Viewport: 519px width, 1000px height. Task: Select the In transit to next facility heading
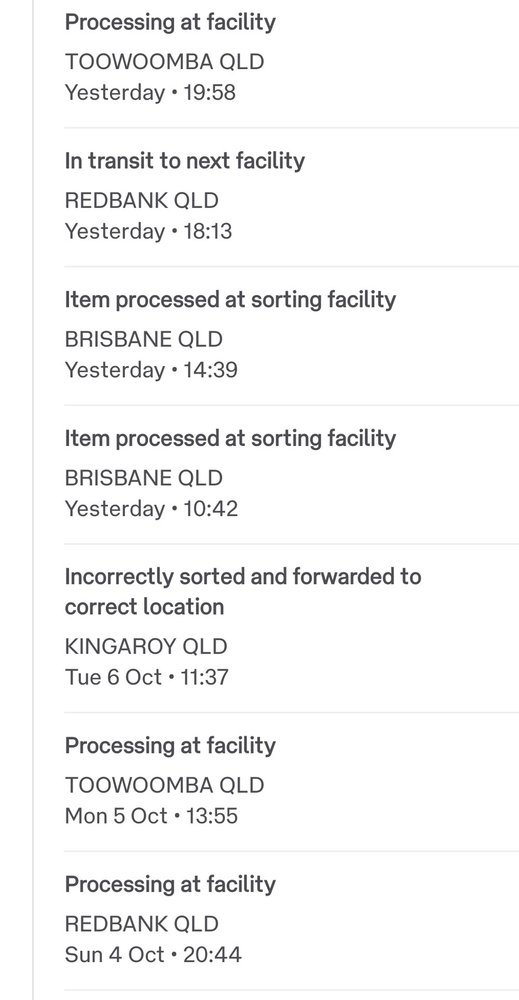(x=185, y=161)
